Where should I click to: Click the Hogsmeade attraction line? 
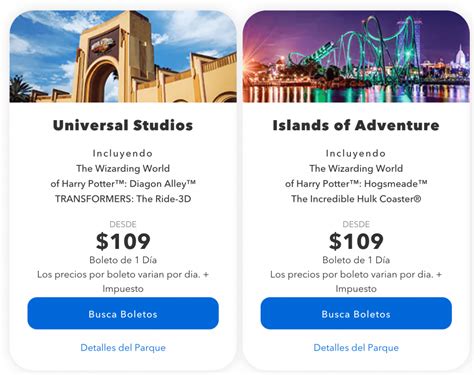(356, 184)
